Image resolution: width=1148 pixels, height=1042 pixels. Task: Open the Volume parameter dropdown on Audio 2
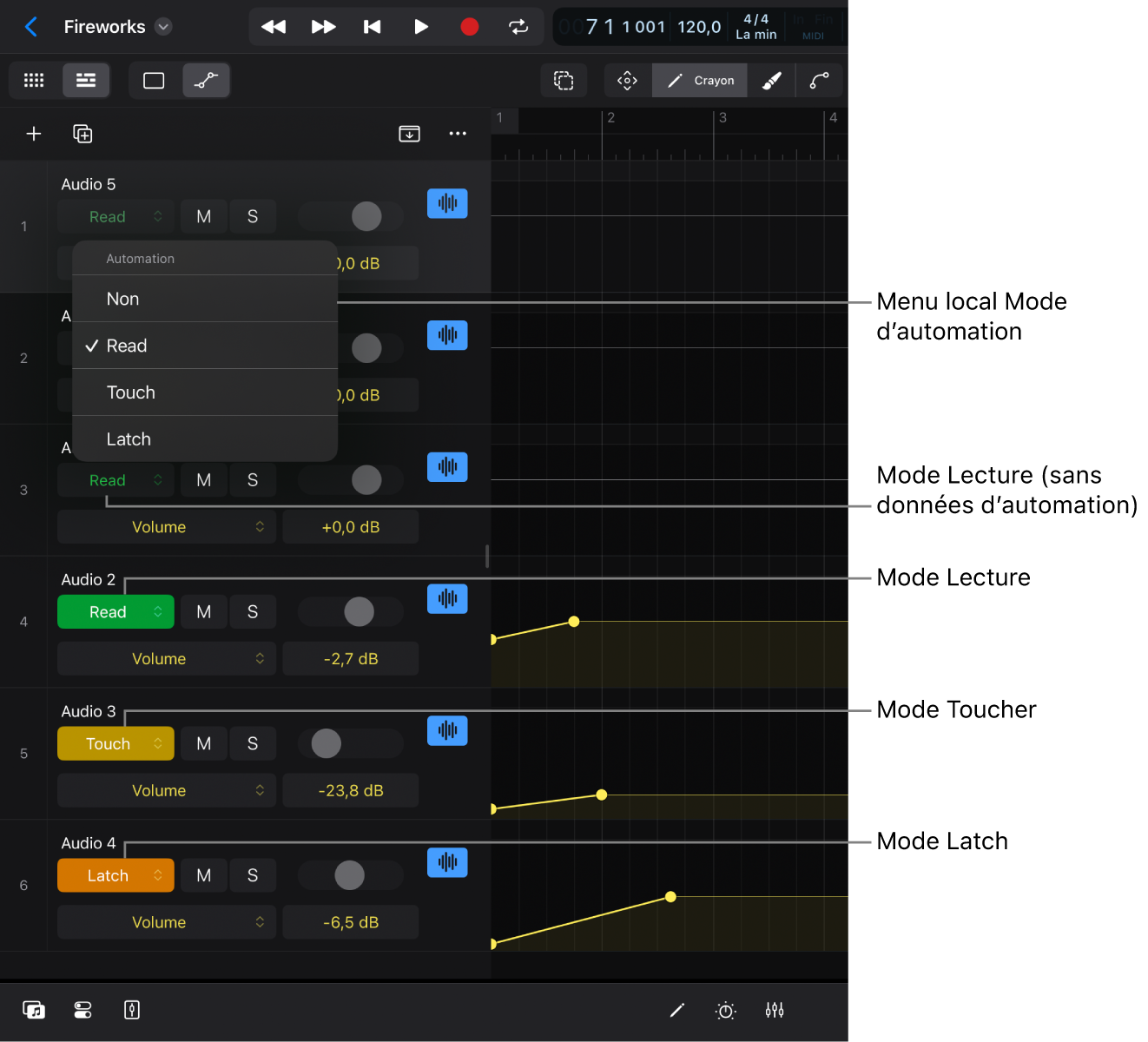pos(166,658)
